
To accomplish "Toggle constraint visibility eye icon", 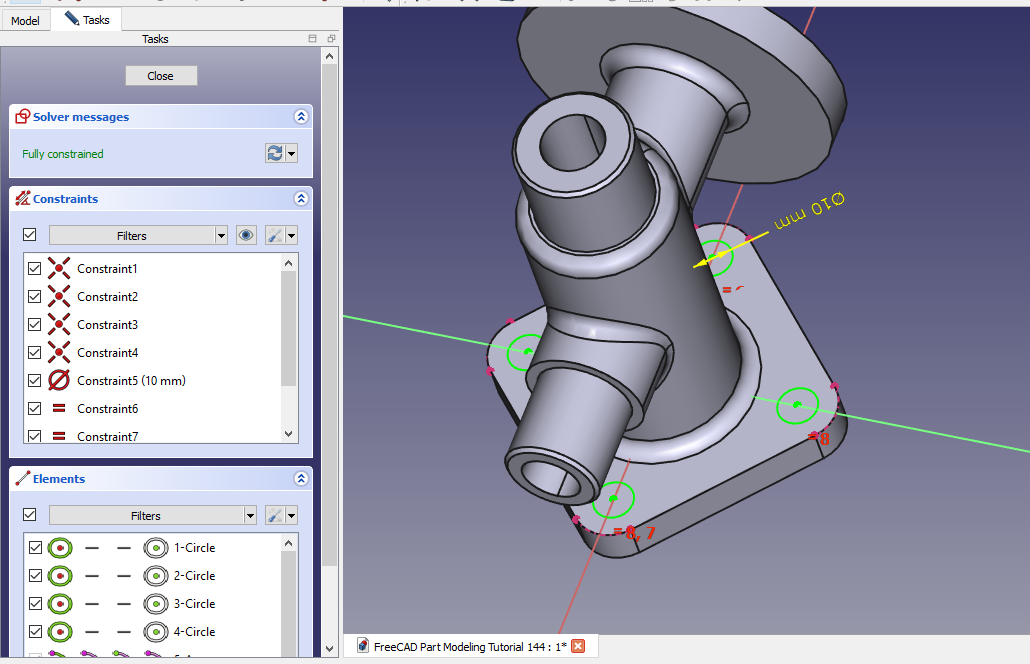I will pos(246,235).
